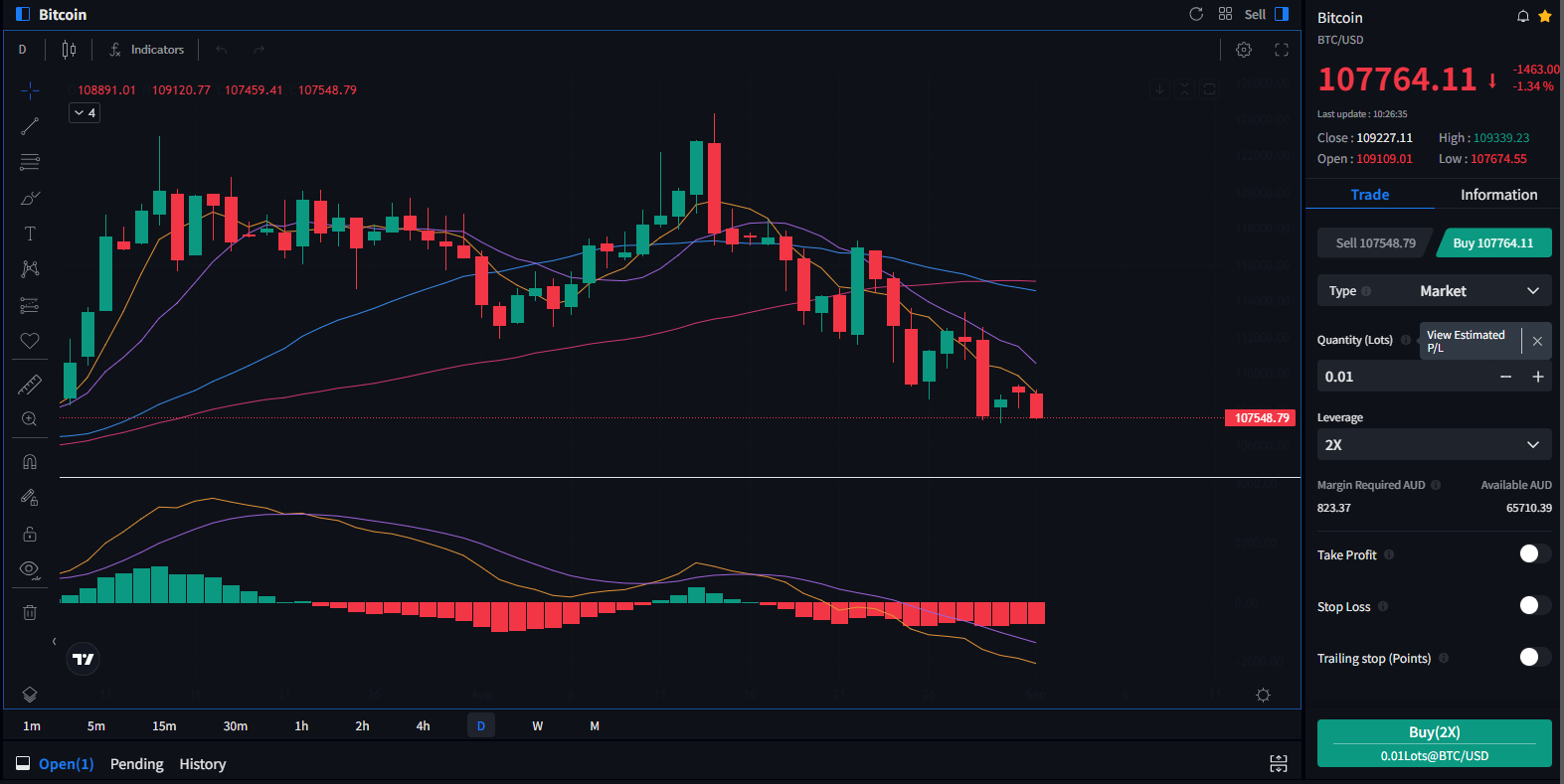The height and width of the screenshot is (784, 1564).
Task: Redo the chart action
Action: tap(259, 50)
